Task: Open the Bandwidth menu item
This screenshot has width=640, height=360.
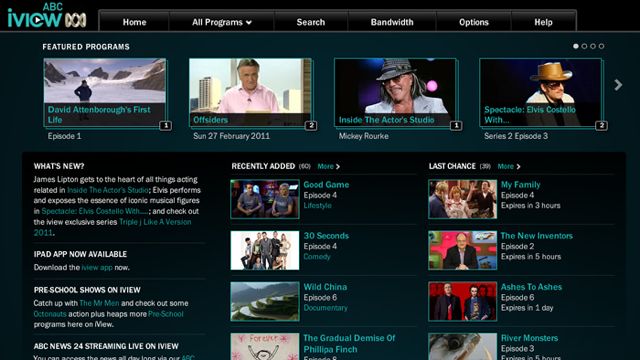Action: tap(392, 22)
